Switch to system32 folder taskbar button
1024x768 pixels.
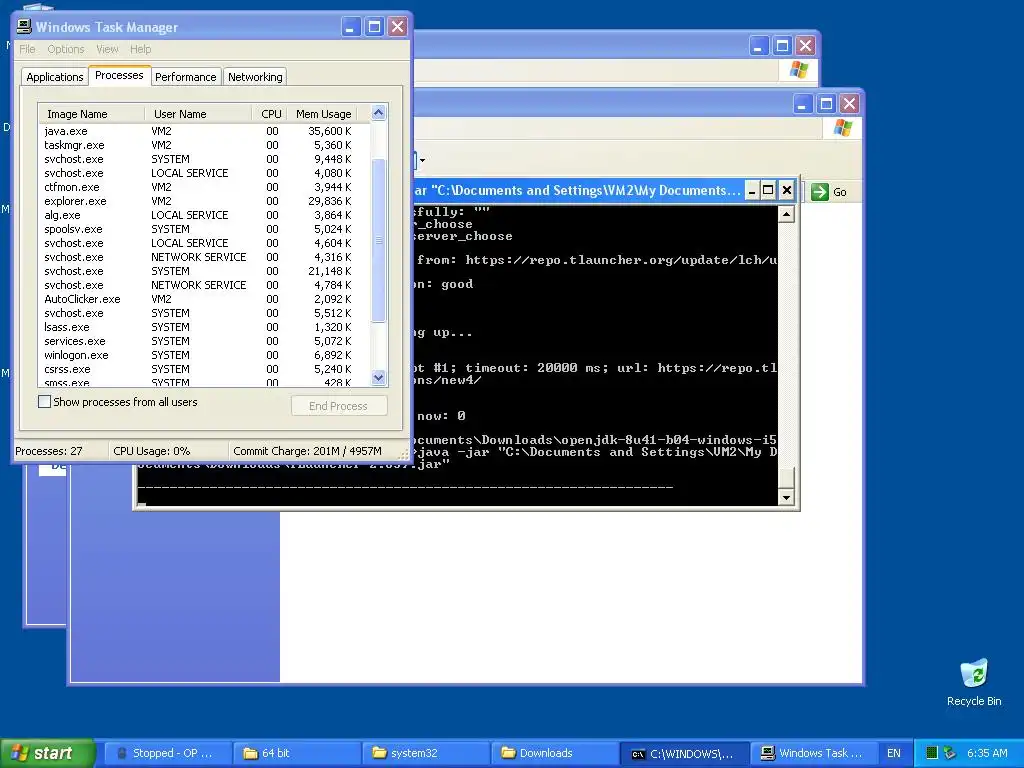point(425,753)
